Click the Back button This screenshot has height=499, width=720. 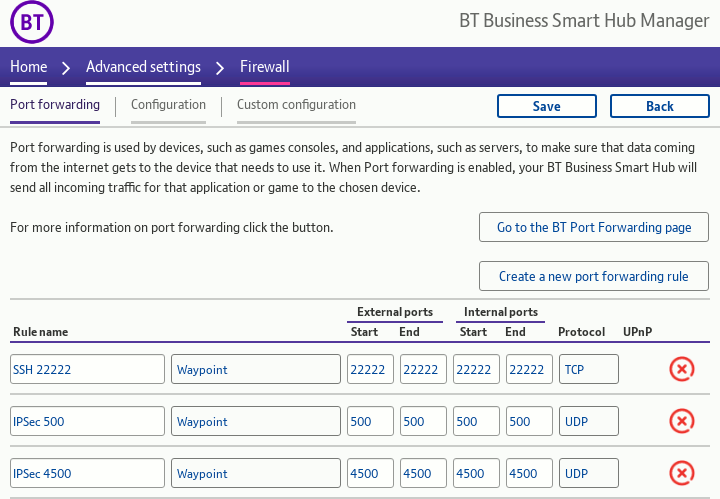(x=659, y=106)
